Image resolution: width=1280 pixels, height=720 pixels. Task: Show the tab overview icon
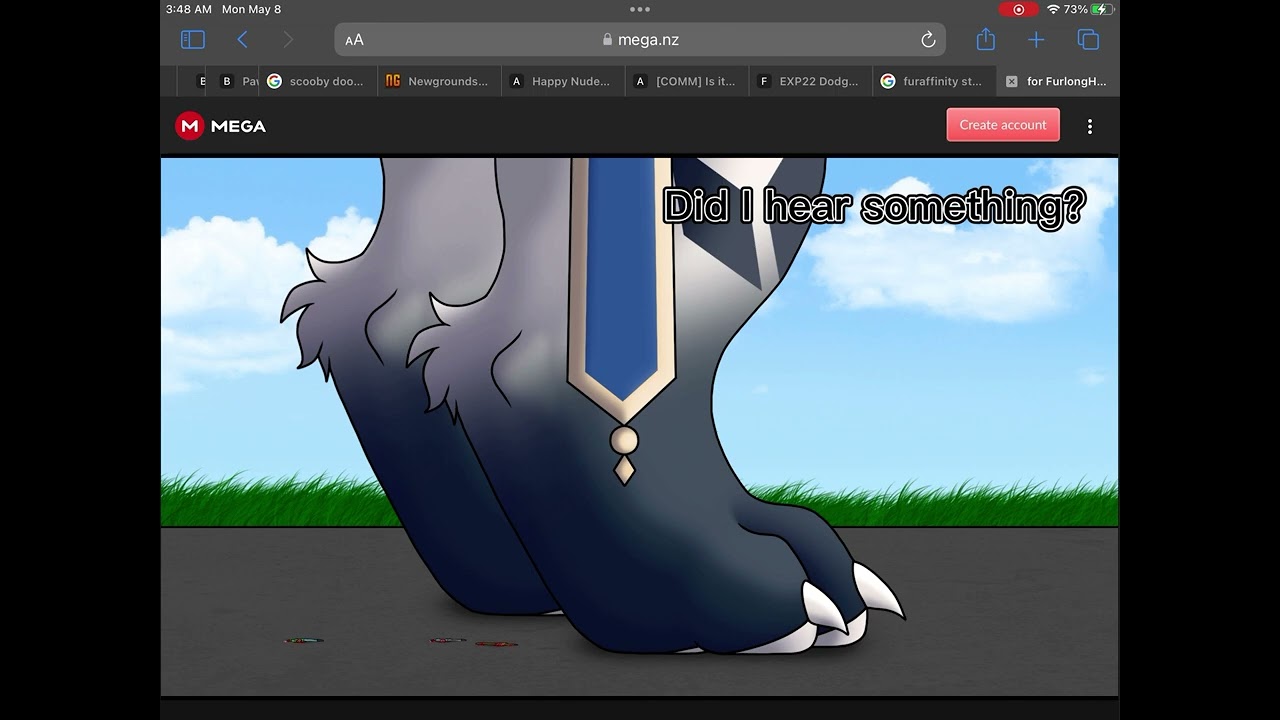1088,40
